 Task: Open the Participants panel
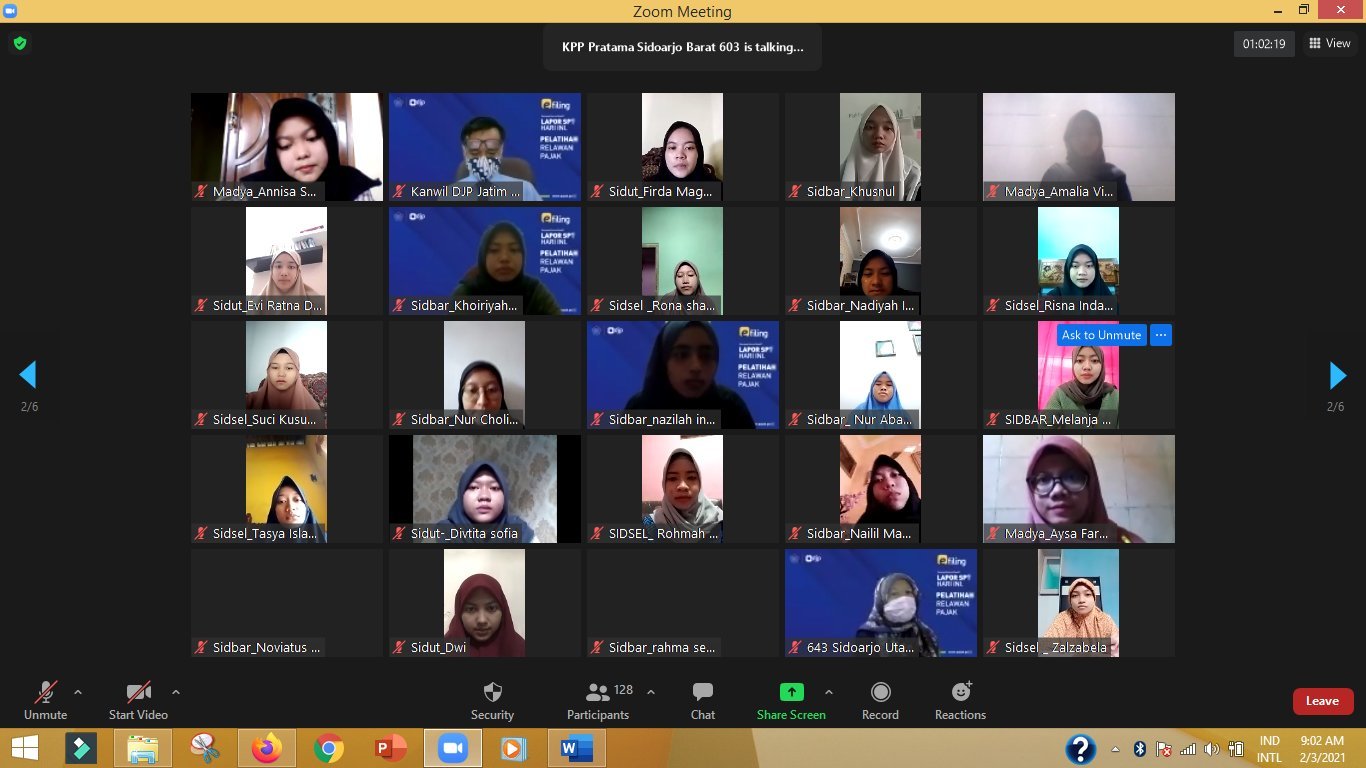pos(598,700)
